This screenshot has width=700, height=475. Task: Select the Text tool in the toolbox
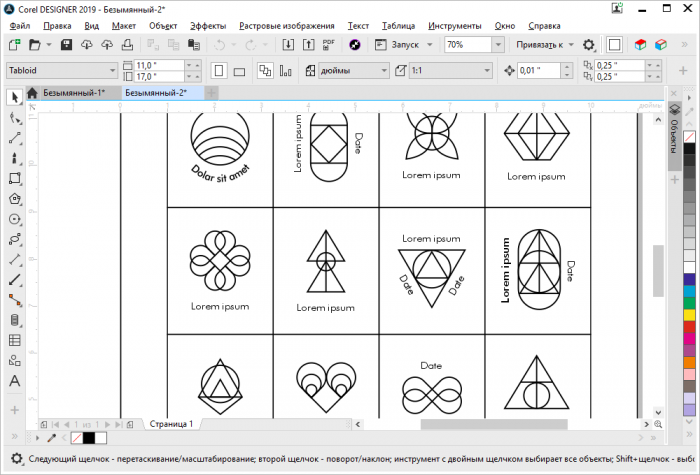point(14,381)
